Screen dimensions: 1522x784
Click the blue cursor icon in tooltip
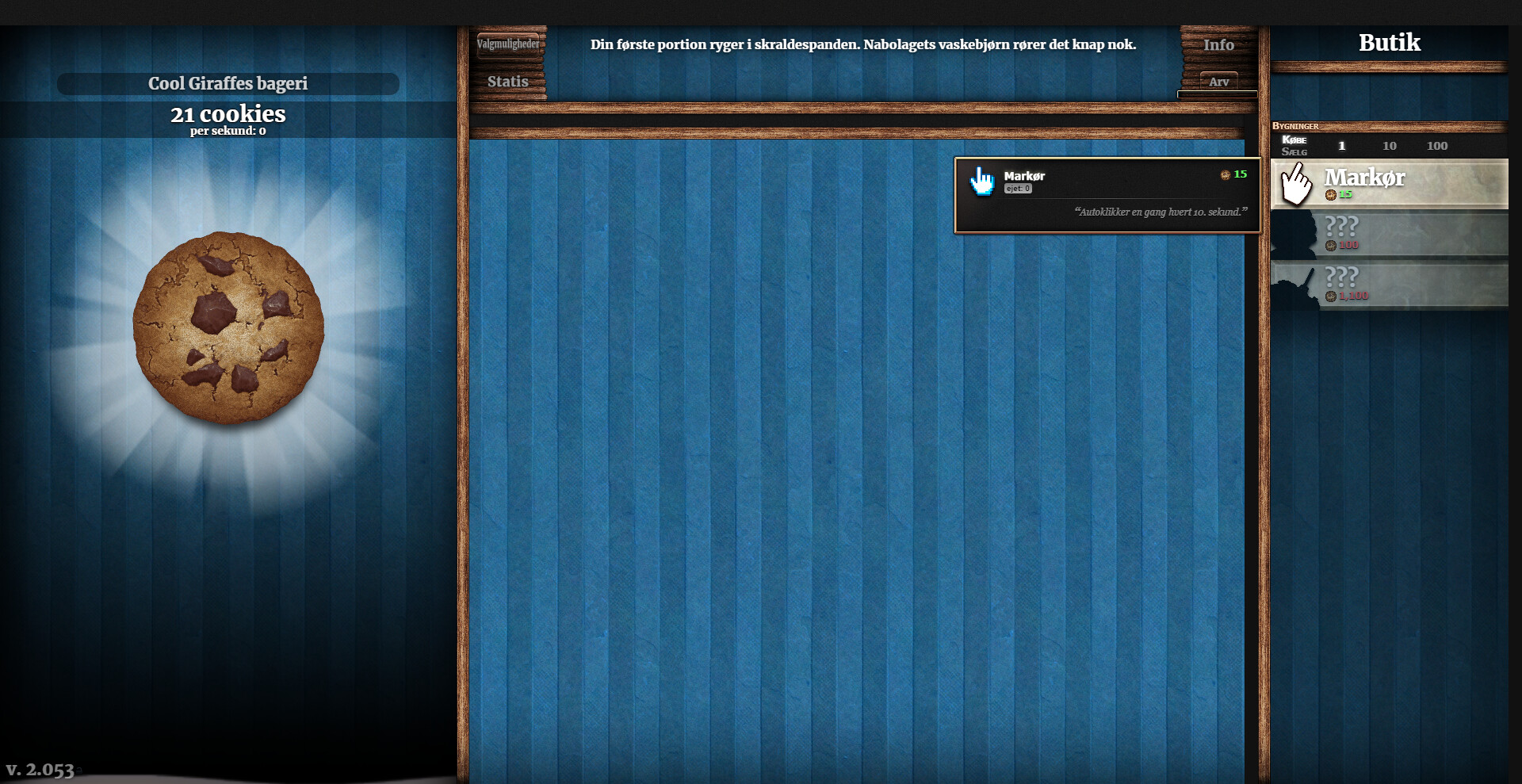click(x=981, y=182)
